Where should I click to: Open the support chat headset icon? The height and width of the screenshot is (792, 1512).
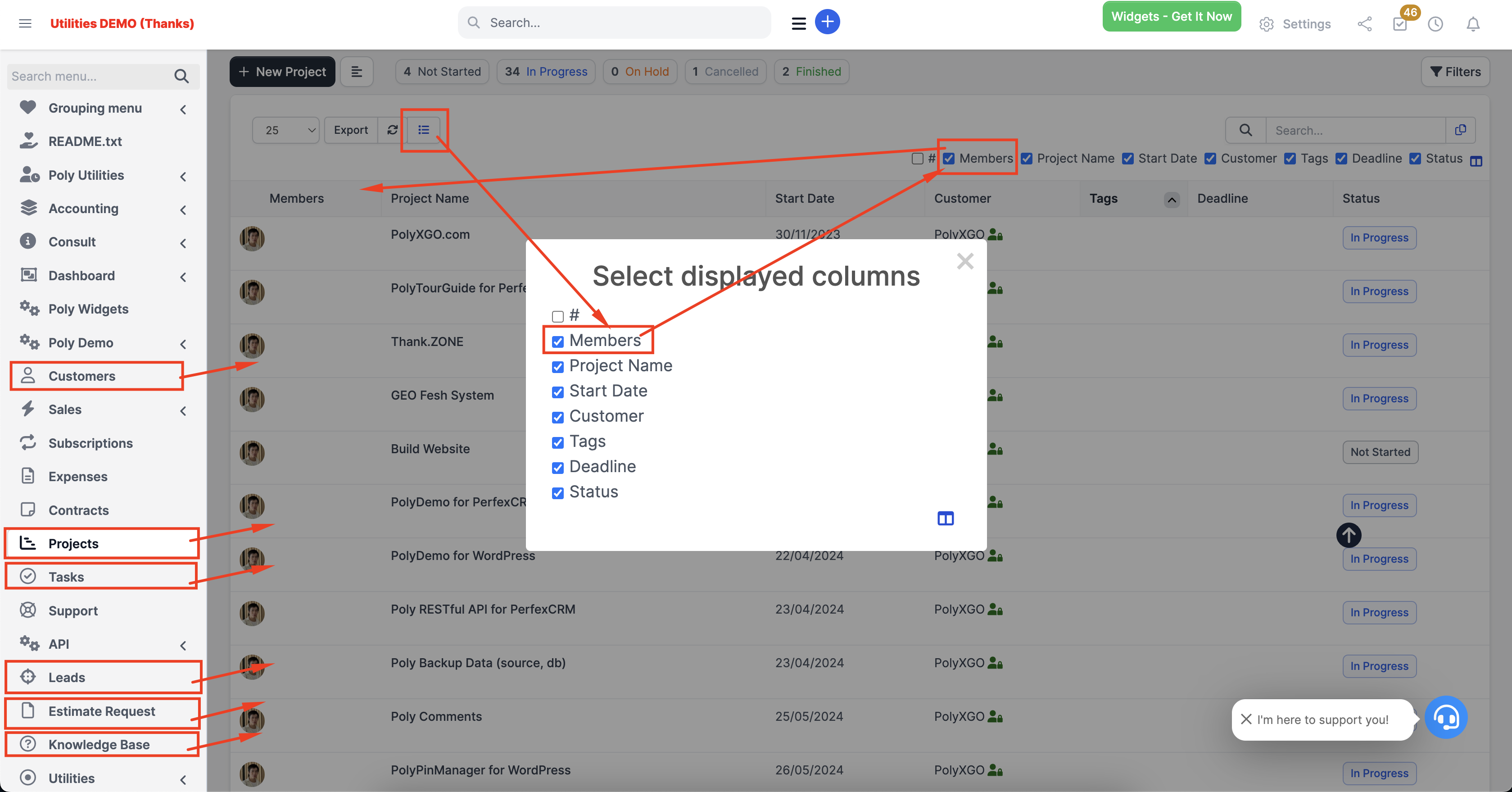(x=1446, y=717)
